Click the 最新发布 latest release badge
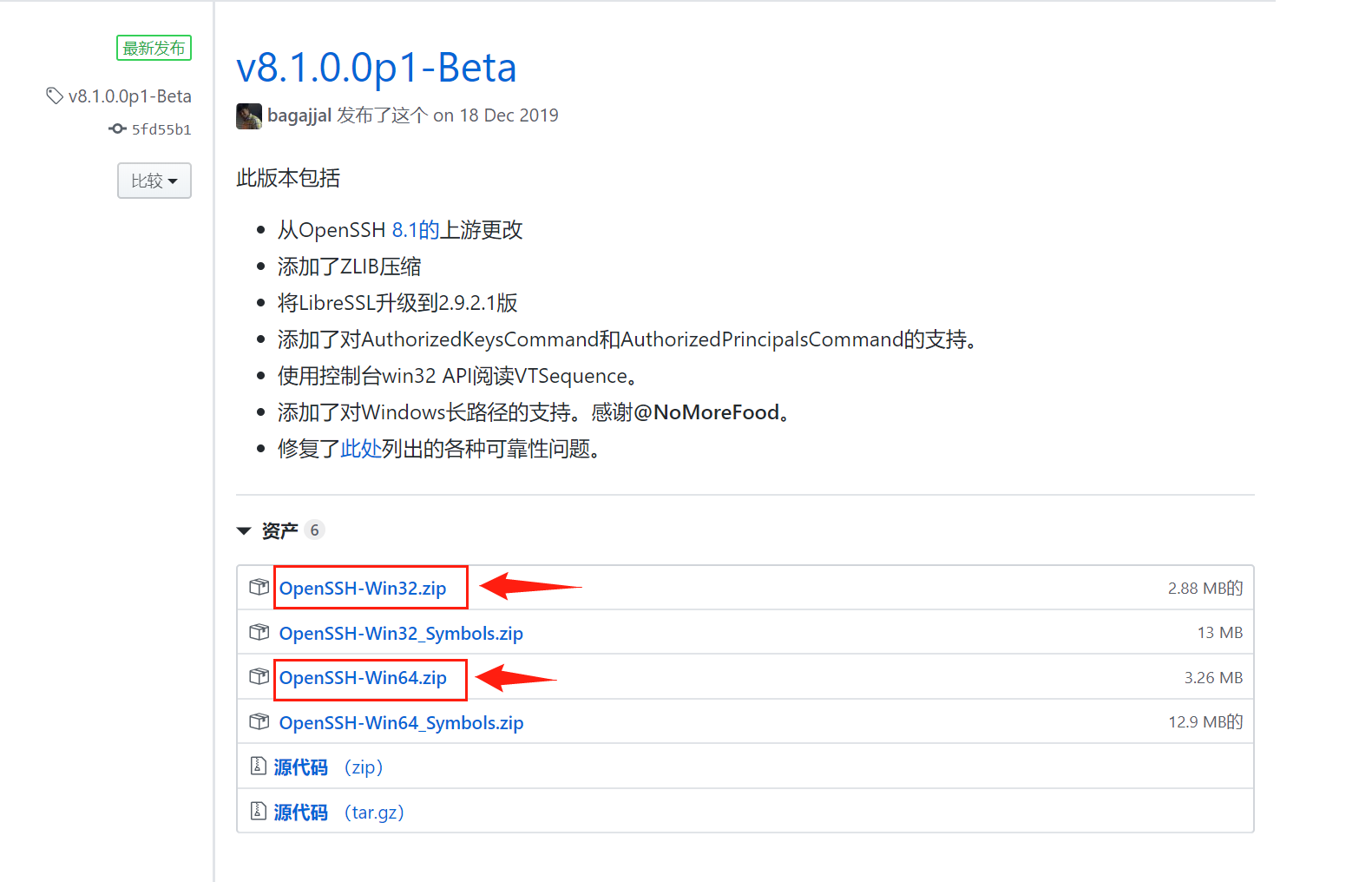 (x=154, y=48)
